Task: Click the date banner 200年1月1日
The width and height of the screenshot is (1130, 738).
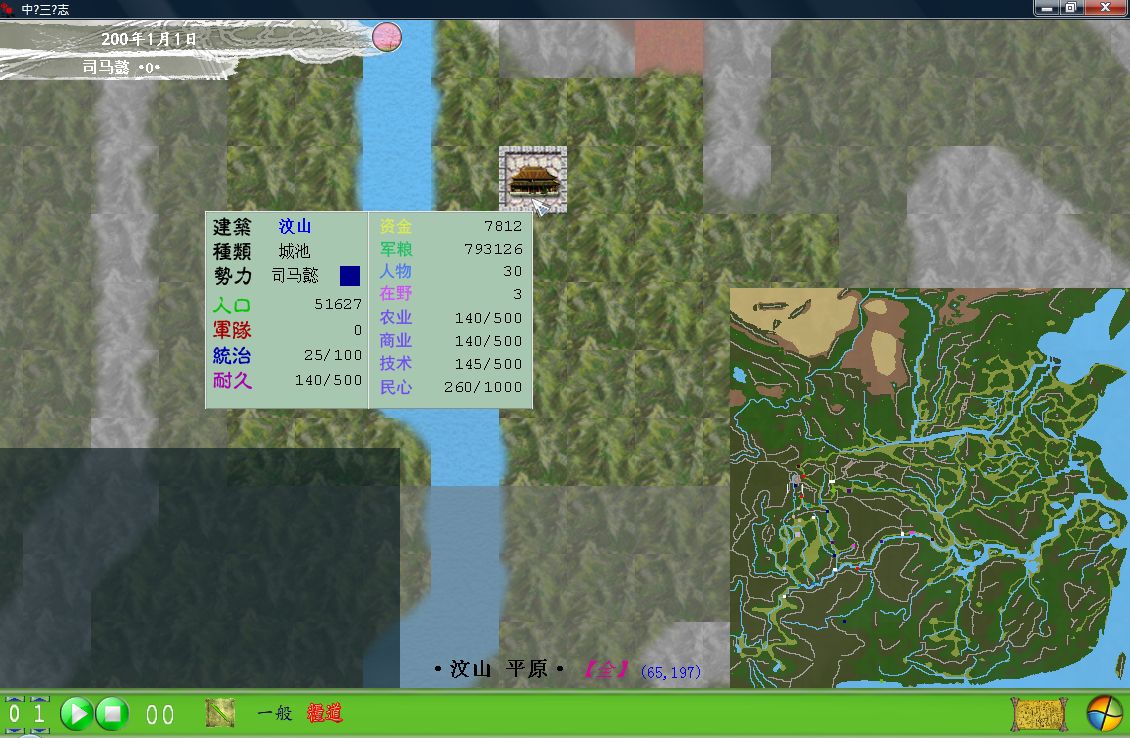Action: click(148, 39)
